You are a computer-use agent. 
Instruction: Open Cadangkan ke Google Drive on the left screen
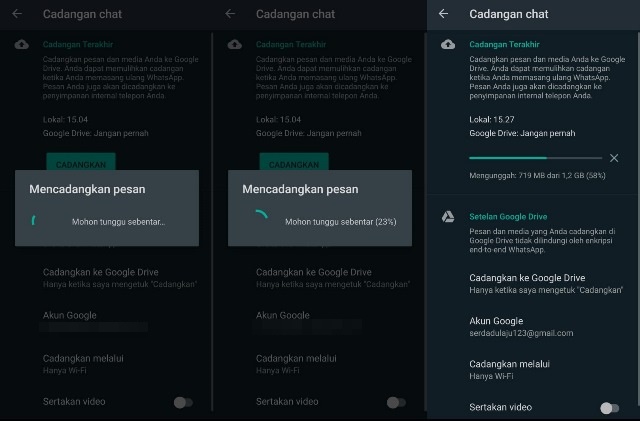120,278
